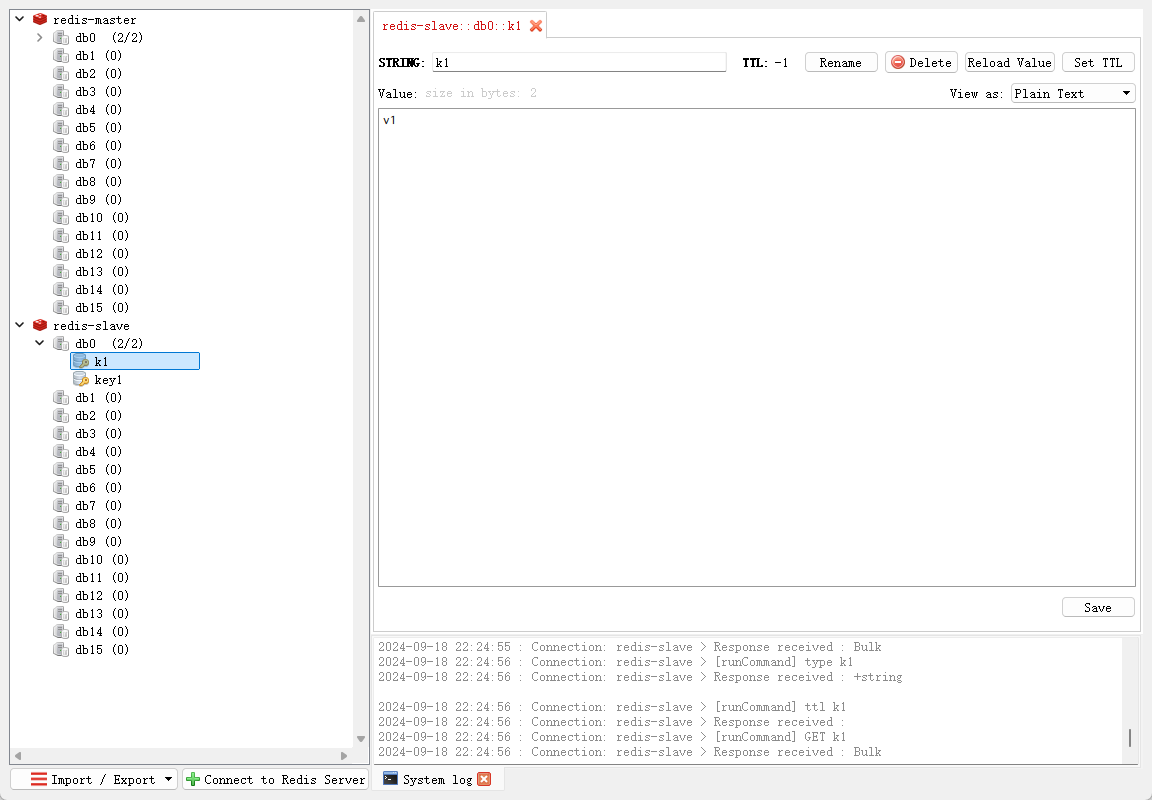Select redis-master db7 (0) row
Screen dimensions: 1152x800
[x=98, y=164]
